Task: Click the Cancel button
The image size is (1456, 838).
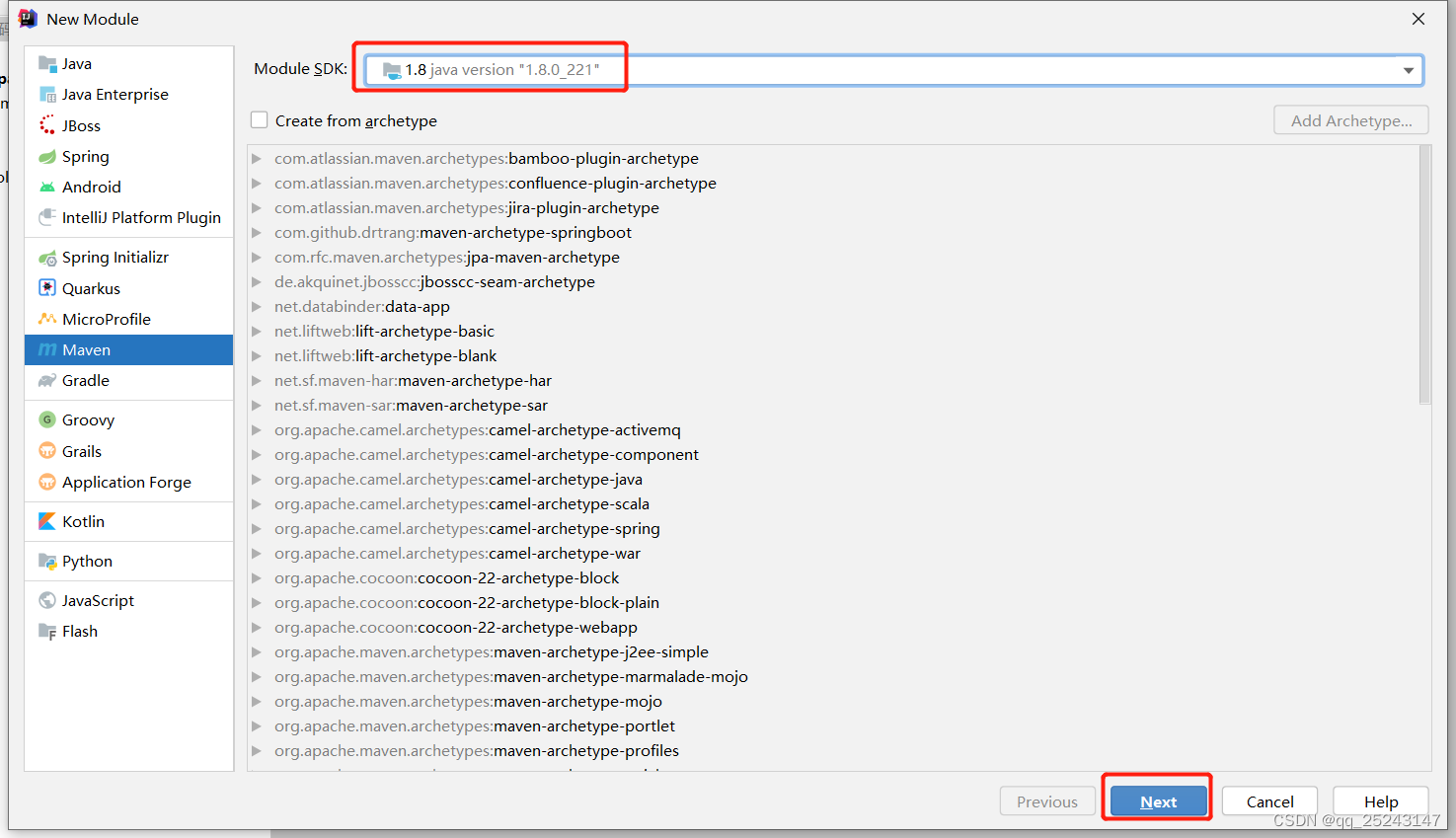Action: [x=1269, y=801]
